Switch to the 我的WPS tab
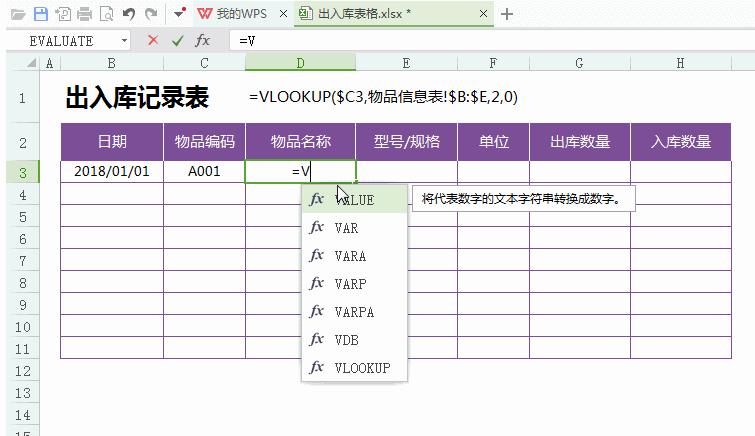The height and width of the screenshot is (436, 755). click(x=241, y=14)
